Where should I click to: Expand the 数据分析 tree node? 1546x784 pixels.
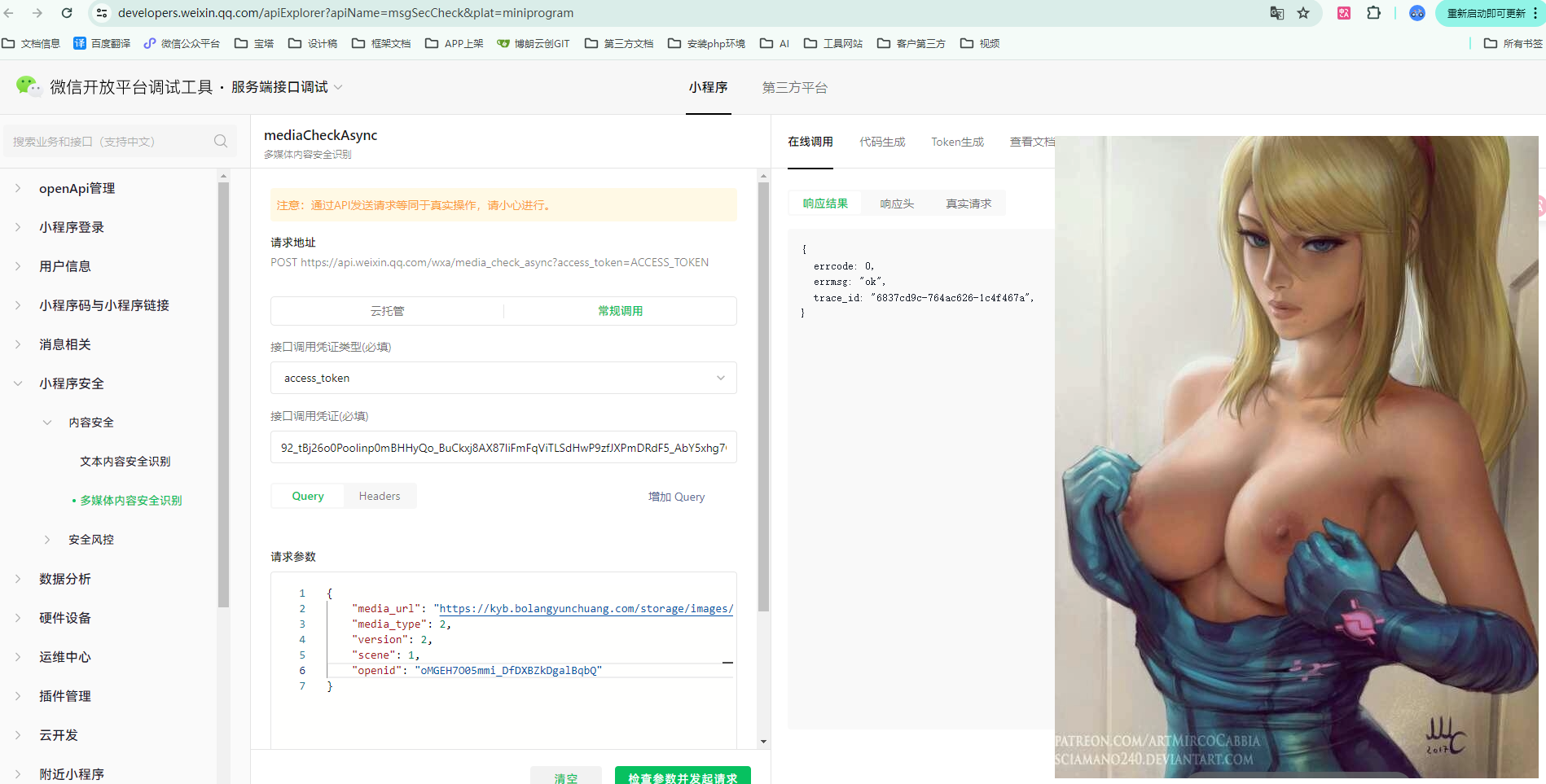(x=18, y=579)
